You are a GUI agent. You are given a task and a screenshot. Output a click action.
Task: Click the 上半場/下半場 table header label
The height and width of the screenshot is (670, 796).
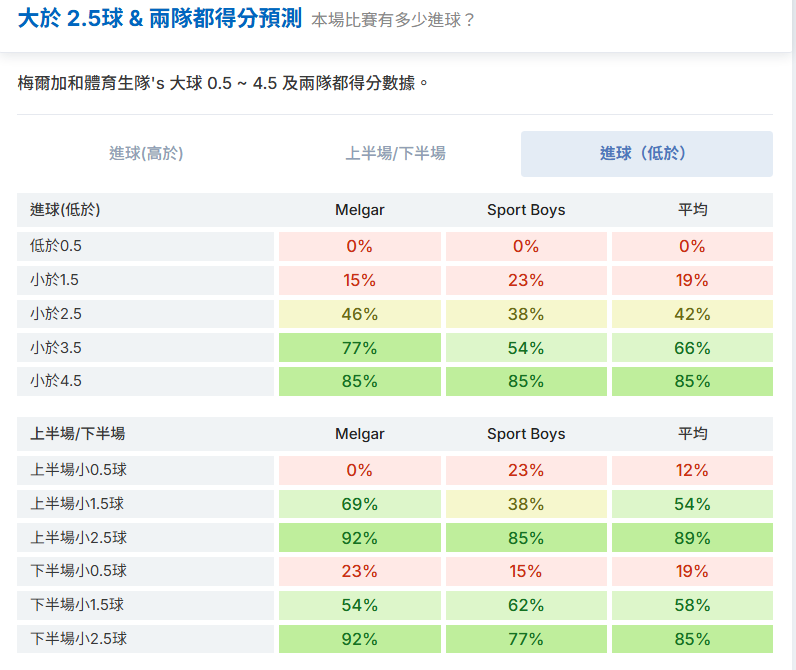click(x=78, y=433)
